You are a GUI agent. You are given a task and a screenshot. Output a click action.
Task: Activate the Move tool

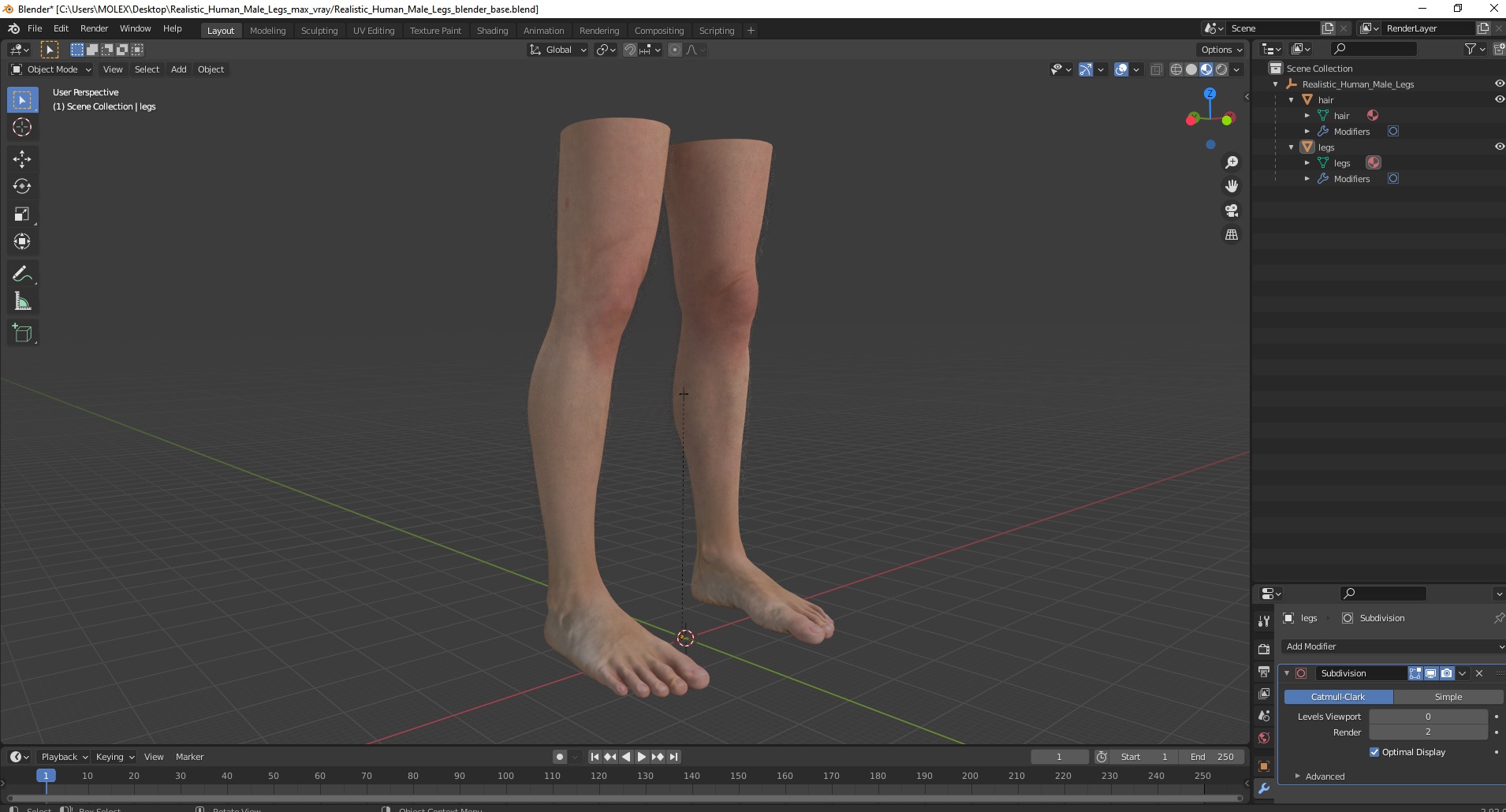pyautogui.click(x=22, y=158)
